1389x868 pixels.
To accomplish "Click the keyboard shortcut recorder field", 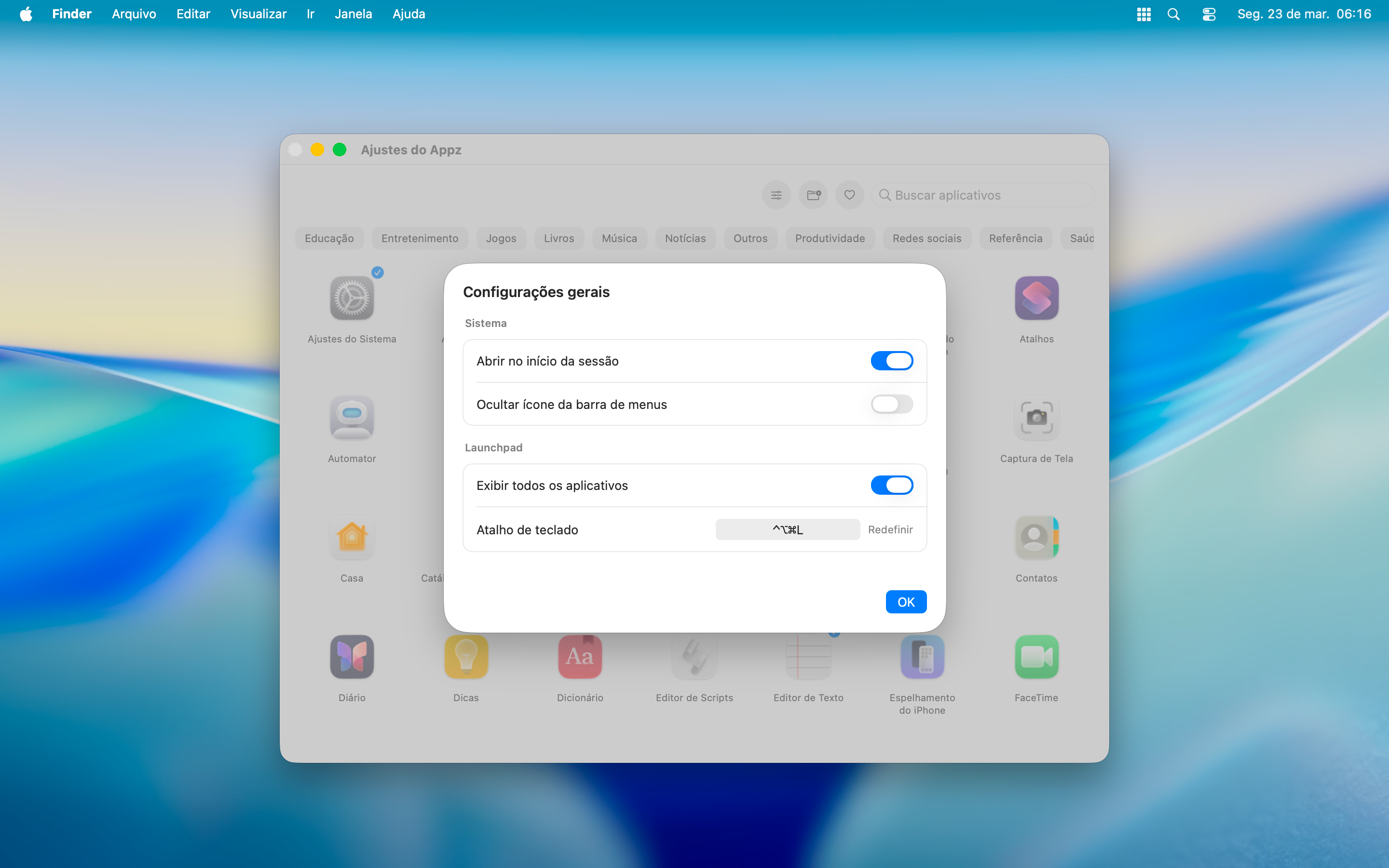I will [787, 529].
